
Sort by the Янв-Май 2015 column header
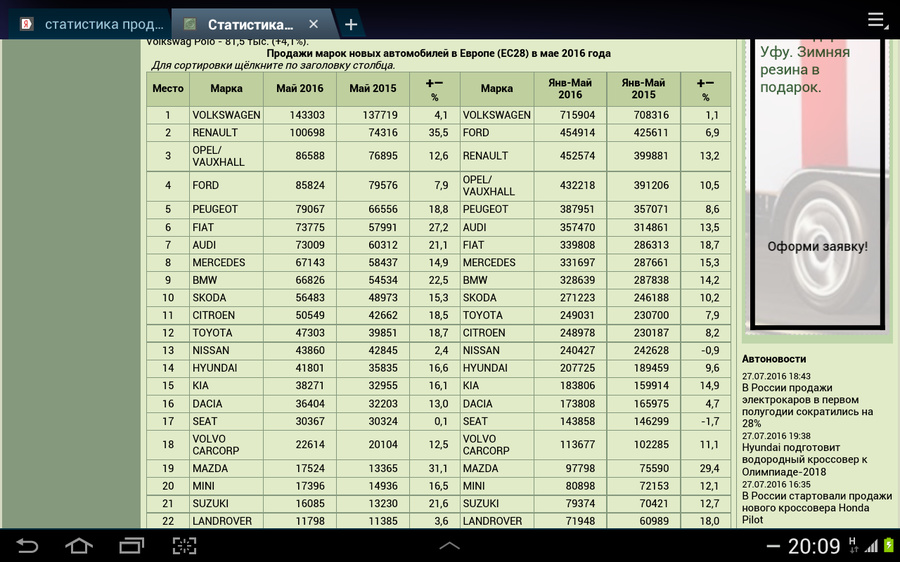coord(643,88)
